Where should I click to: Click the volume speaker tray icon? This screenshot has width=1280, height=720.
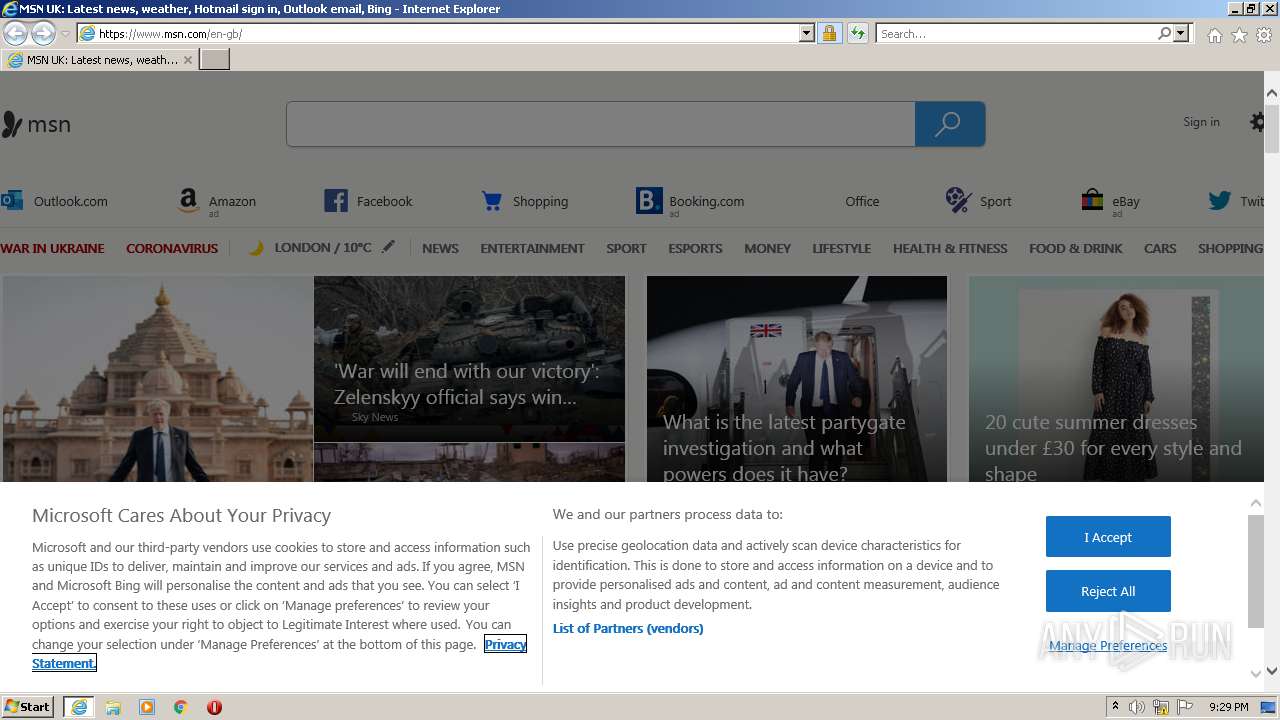1137,707
